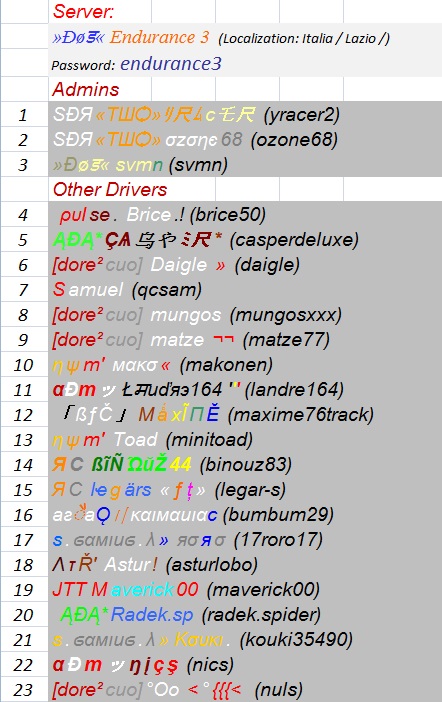Click the Admins section header

[99, 89]
